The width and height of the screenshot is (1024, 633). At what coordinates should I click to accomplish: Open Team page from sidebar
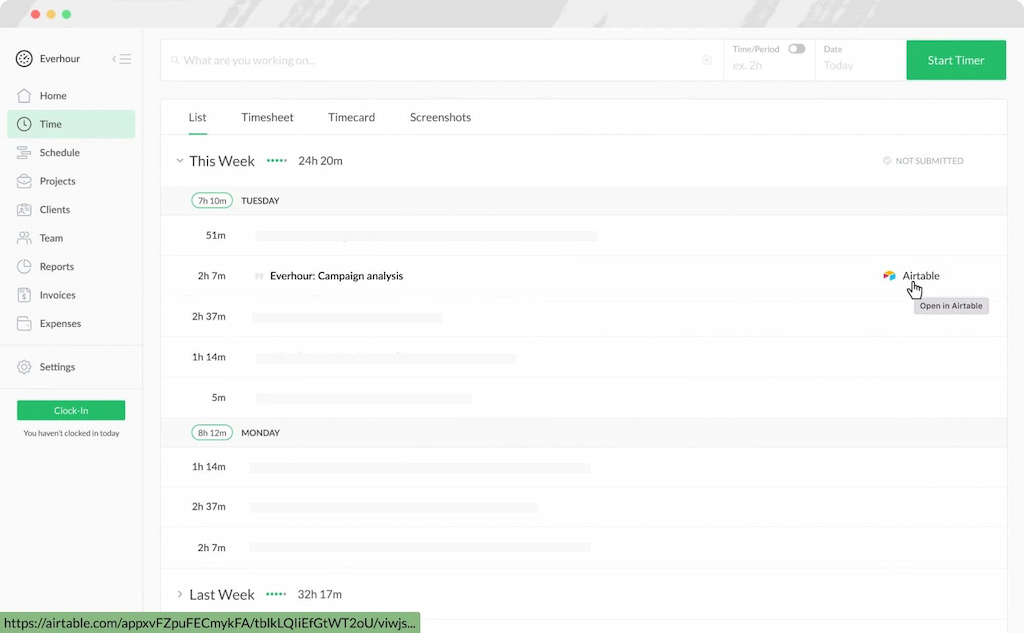click(x=71, y=238)
